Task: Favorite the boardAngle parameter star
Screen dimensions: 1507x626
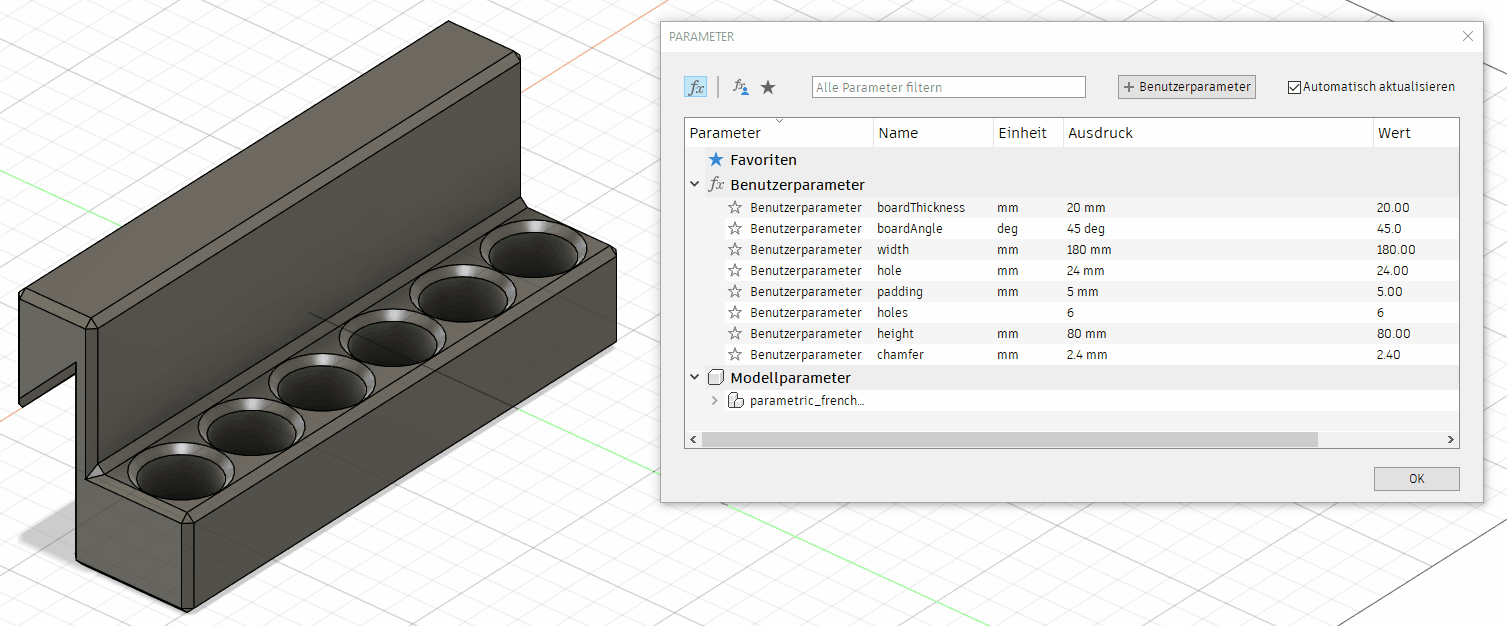Action: [x=735, y=229]
